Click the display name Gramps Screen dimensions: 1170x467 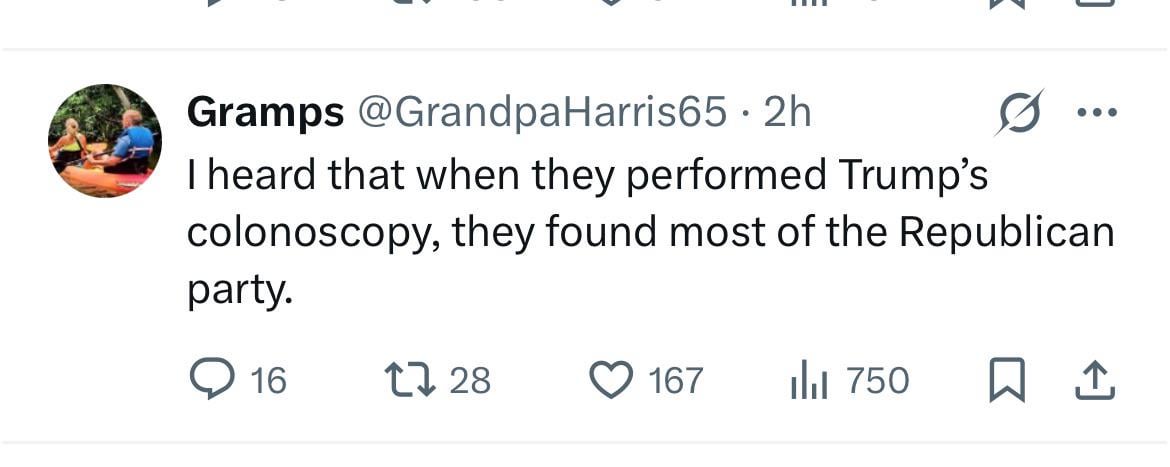point(265,113)
